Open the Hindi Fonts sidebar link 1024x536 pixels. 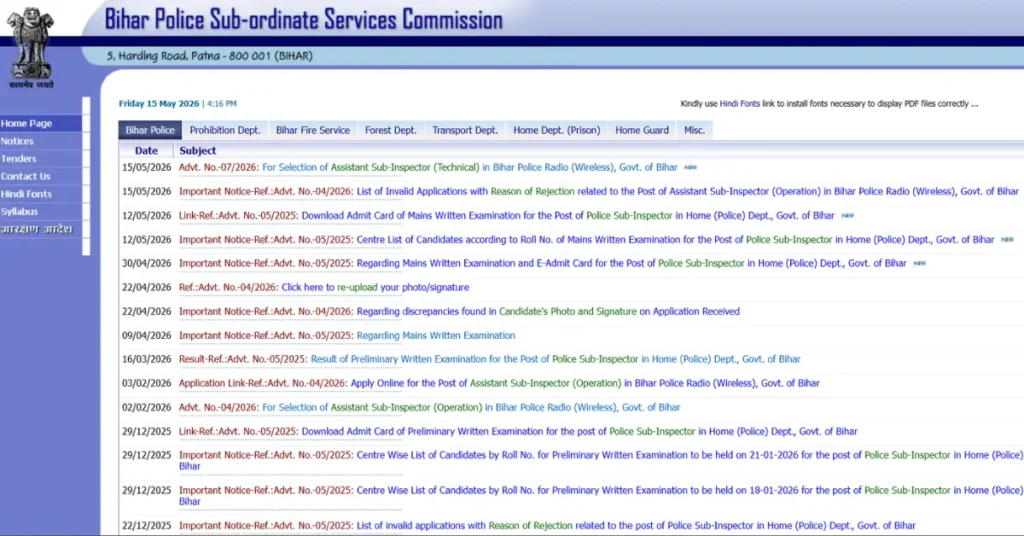pyautogui.click(x=26, y=194)
